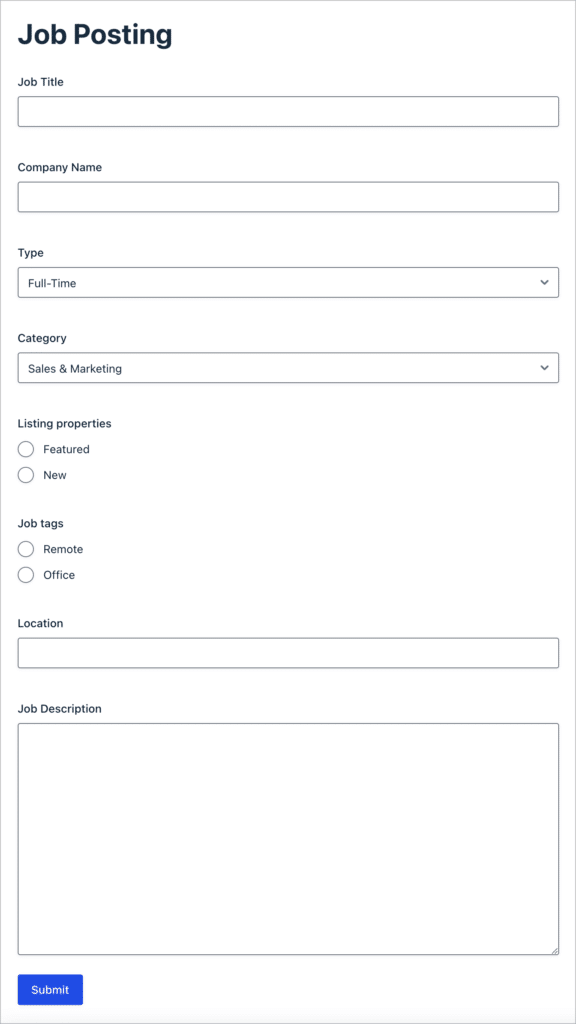Open the Type dropdown showing Full-Time
The image size is (576, 1024).
(288, 283)
